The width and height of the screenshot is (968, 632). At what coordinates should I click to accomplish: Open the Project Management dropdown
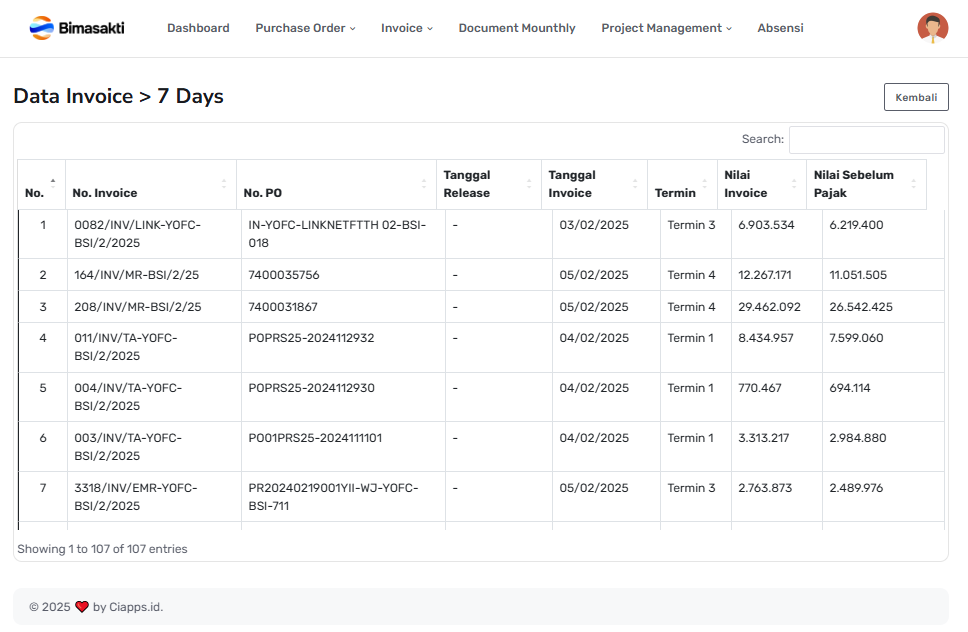666,28
